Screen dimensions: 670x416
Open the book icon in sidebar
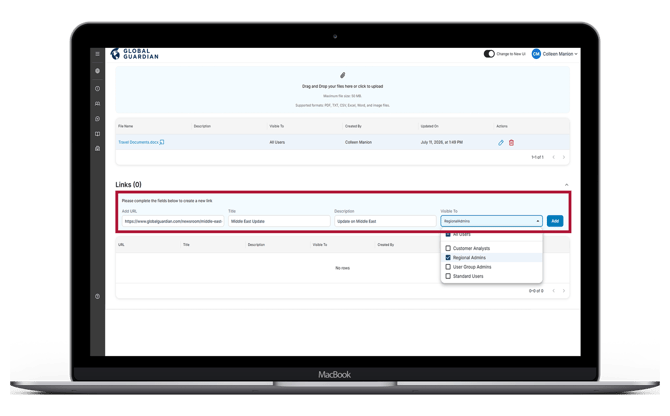pyautogui.click(x=97, y=134)
